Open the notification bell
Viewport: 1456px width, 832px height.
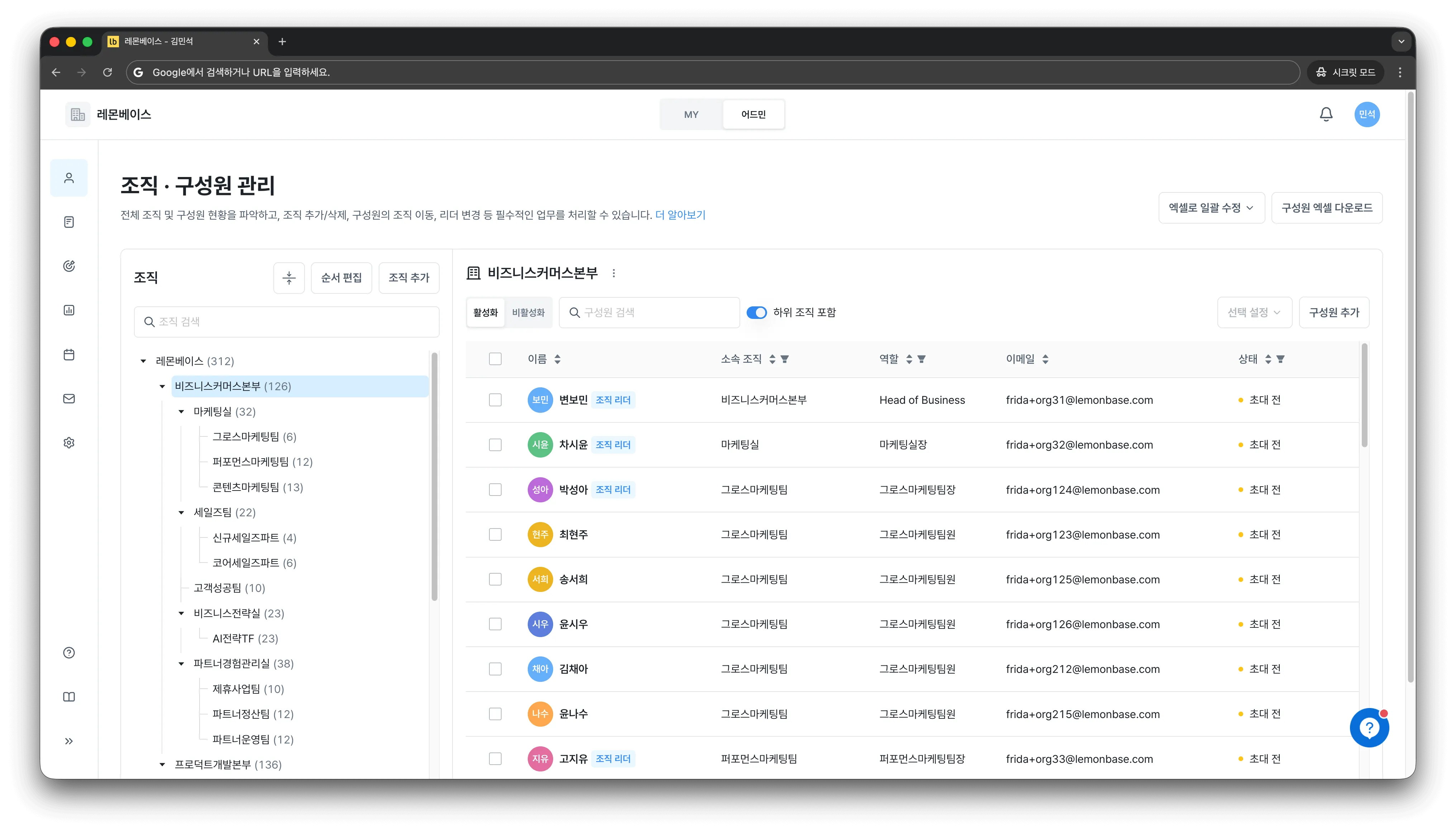pos(1326,114)
